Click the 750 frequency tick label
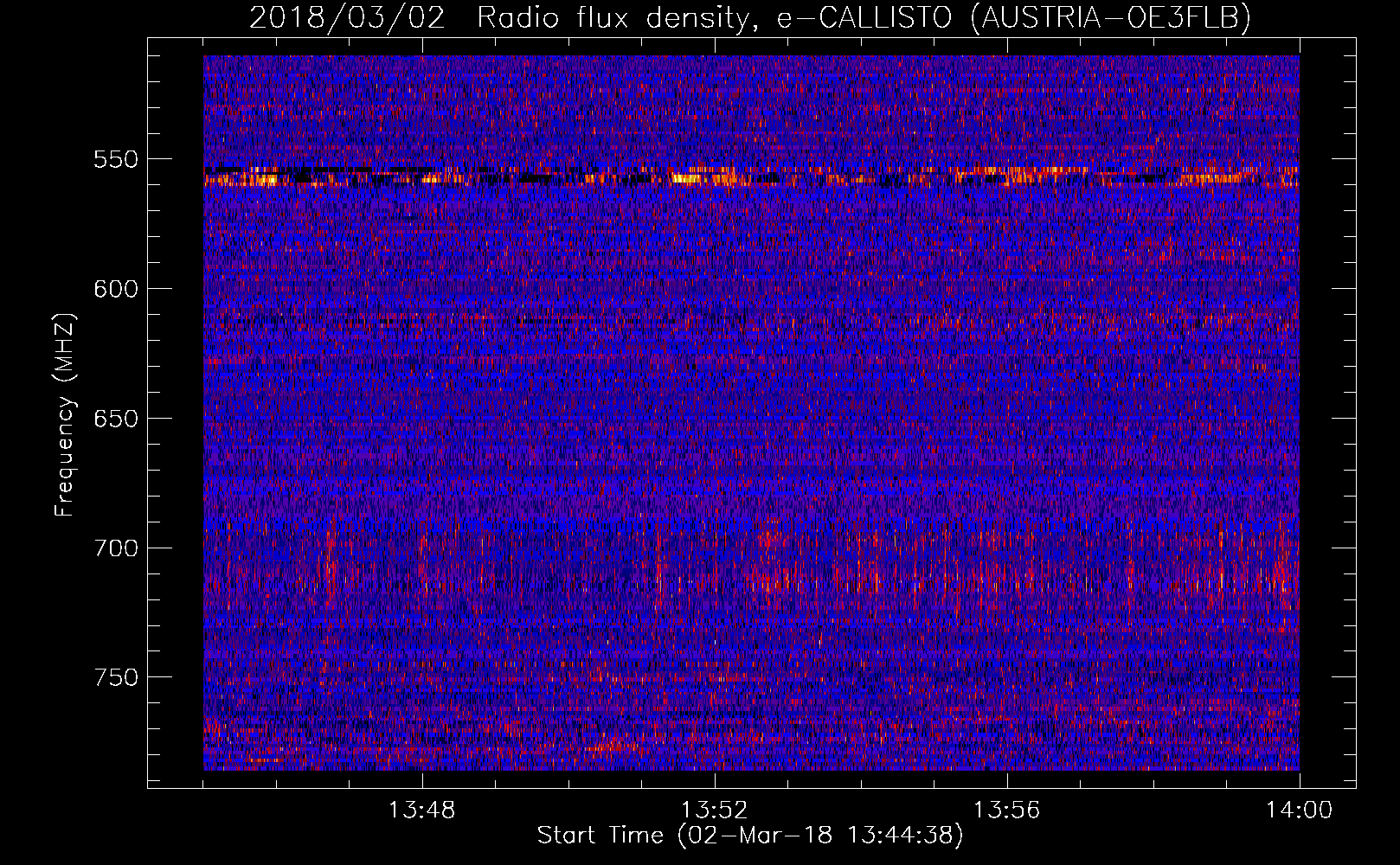Screen dimensions: 1400x865 coord(116,677)
